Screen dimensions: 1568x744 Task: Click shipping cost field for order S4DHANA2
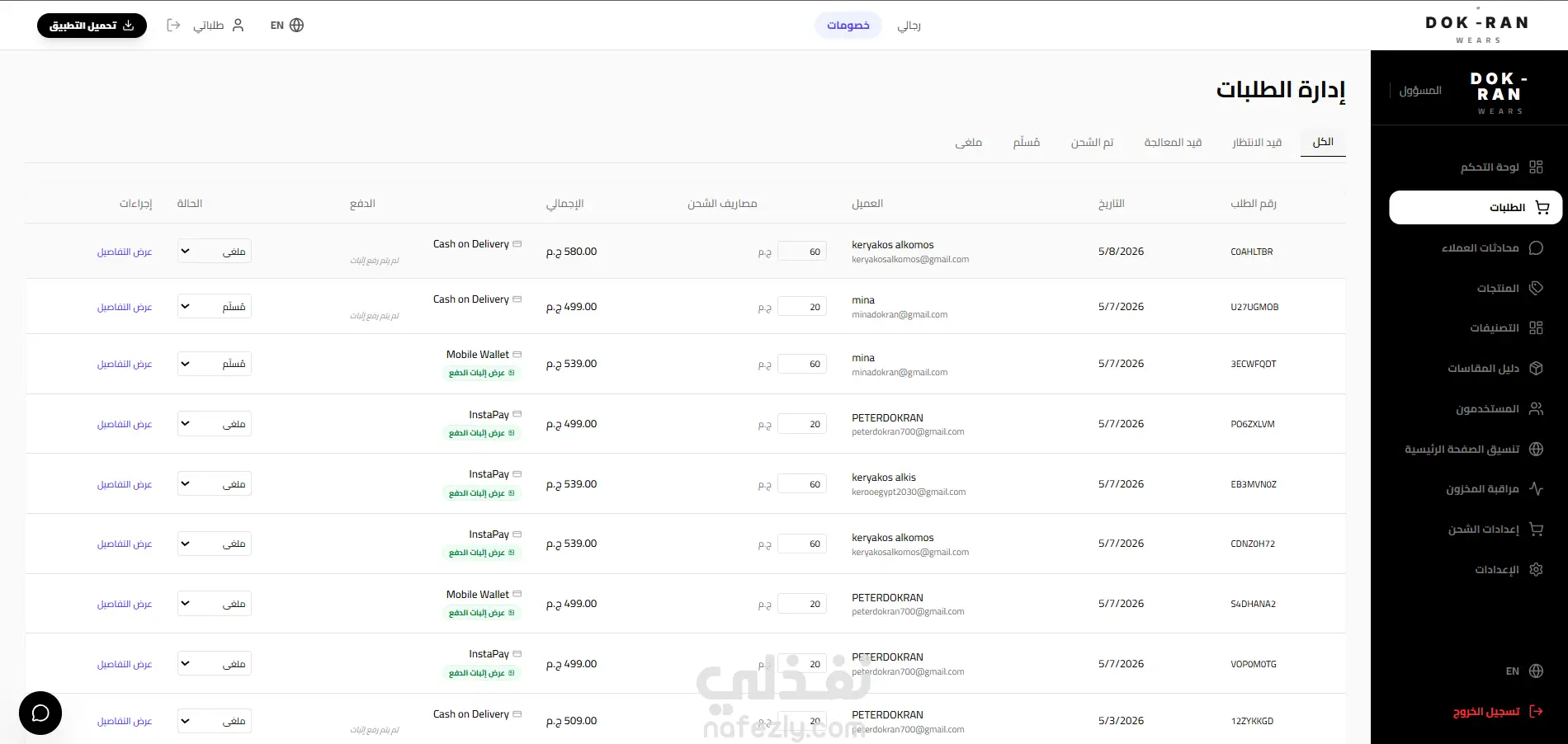(x=802, y=604)
